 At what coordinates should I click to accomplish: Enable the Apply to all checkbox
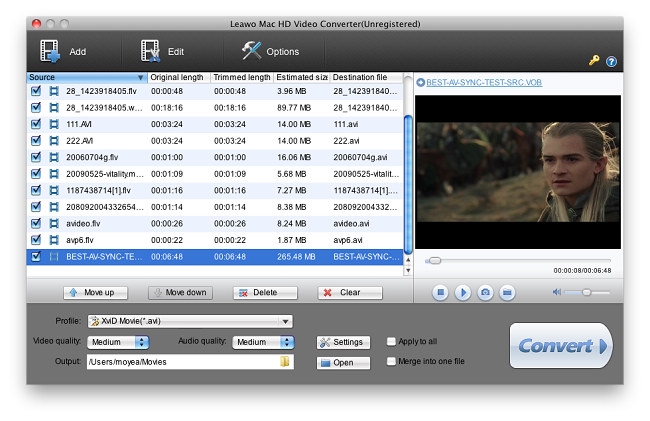391,341
